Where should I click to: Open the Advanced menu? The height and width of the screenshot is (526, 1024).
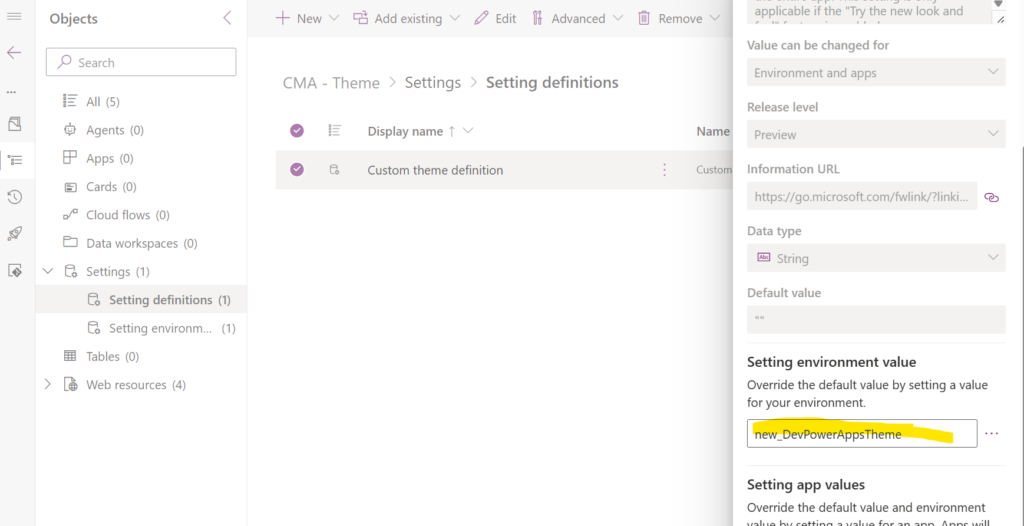(577, 18)
